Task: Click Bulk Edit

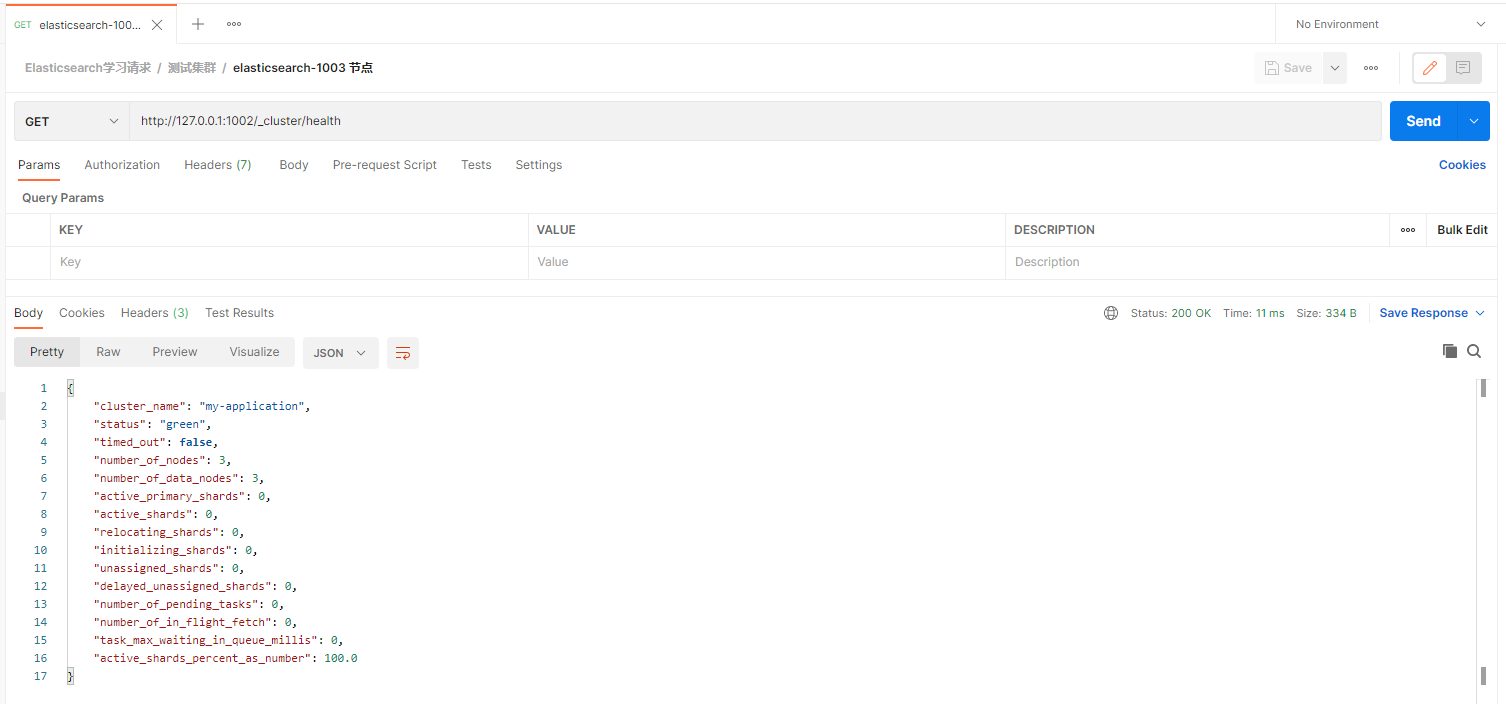Action: tap(1462, 230)
